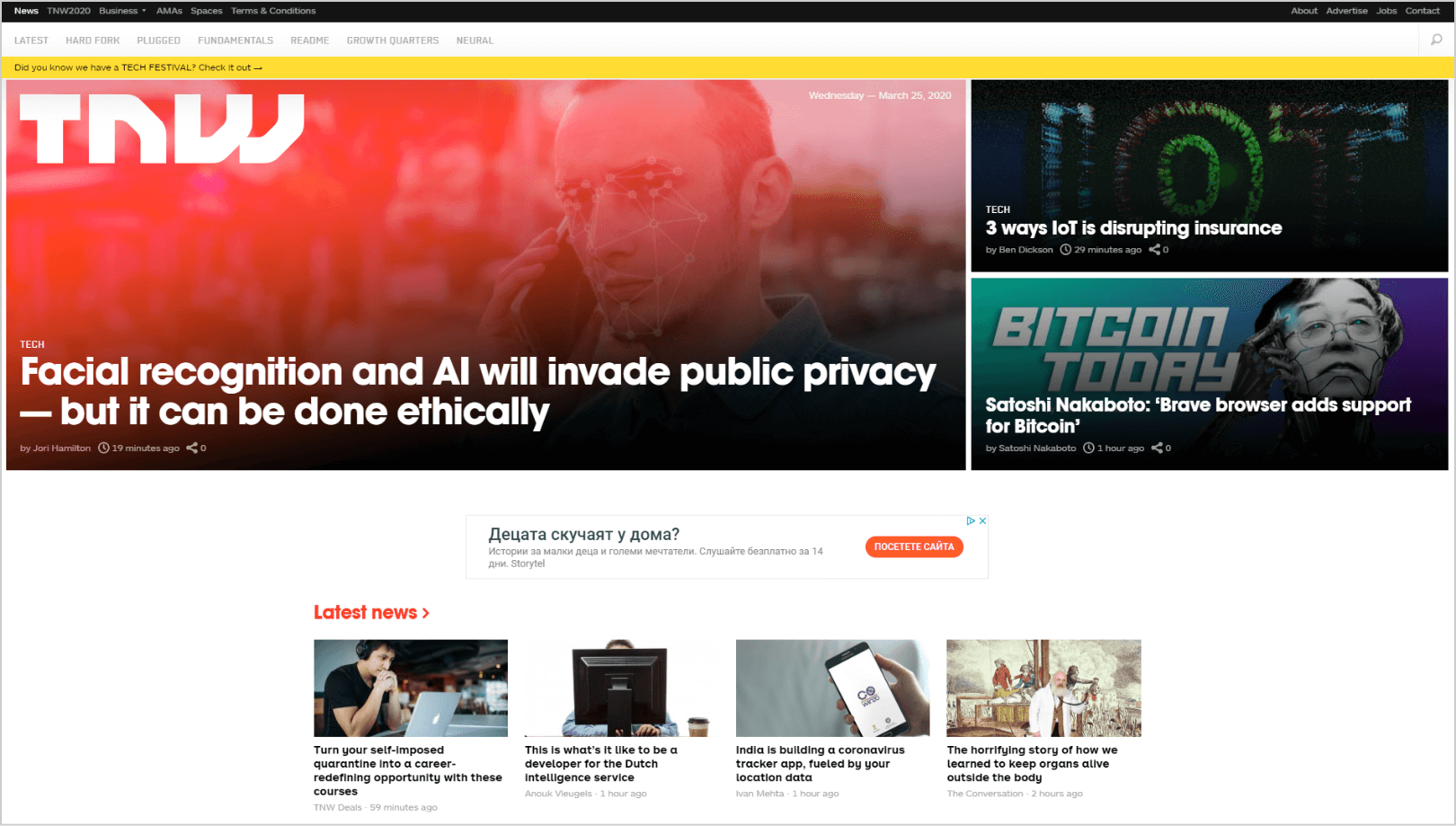
Task: Open the Hard Fork section tab
Action: 93,40
